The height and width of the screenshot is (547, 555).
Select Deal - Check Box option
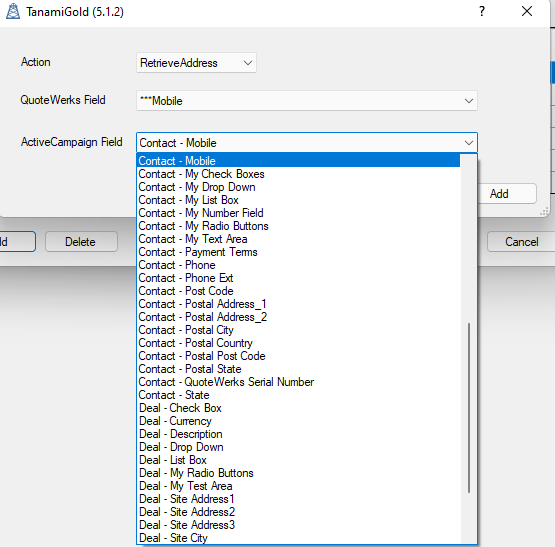pos(299,408)
